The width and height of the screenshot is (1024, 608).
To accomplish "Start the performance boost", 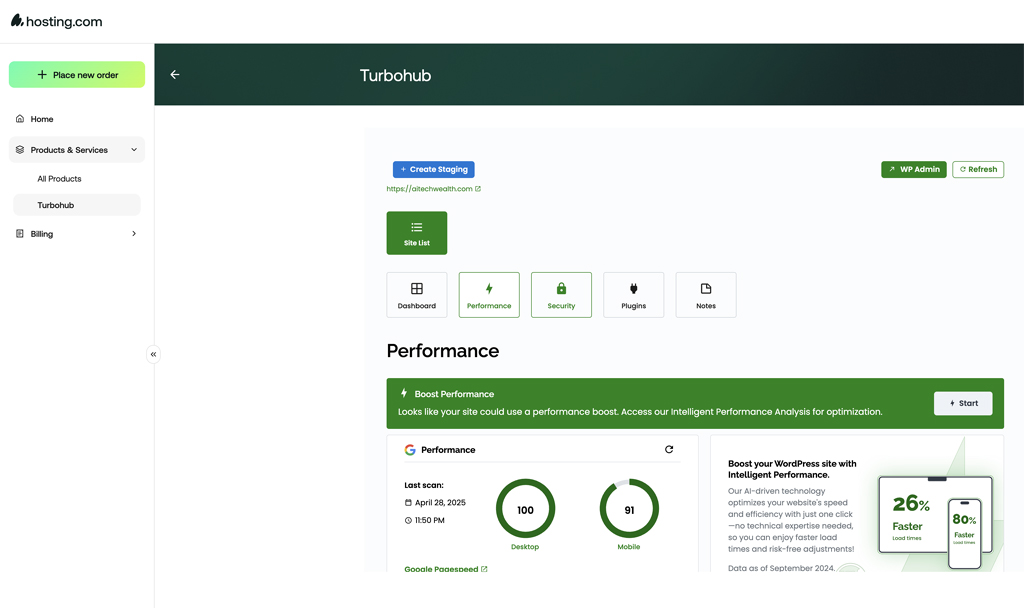I will point(963,403).
